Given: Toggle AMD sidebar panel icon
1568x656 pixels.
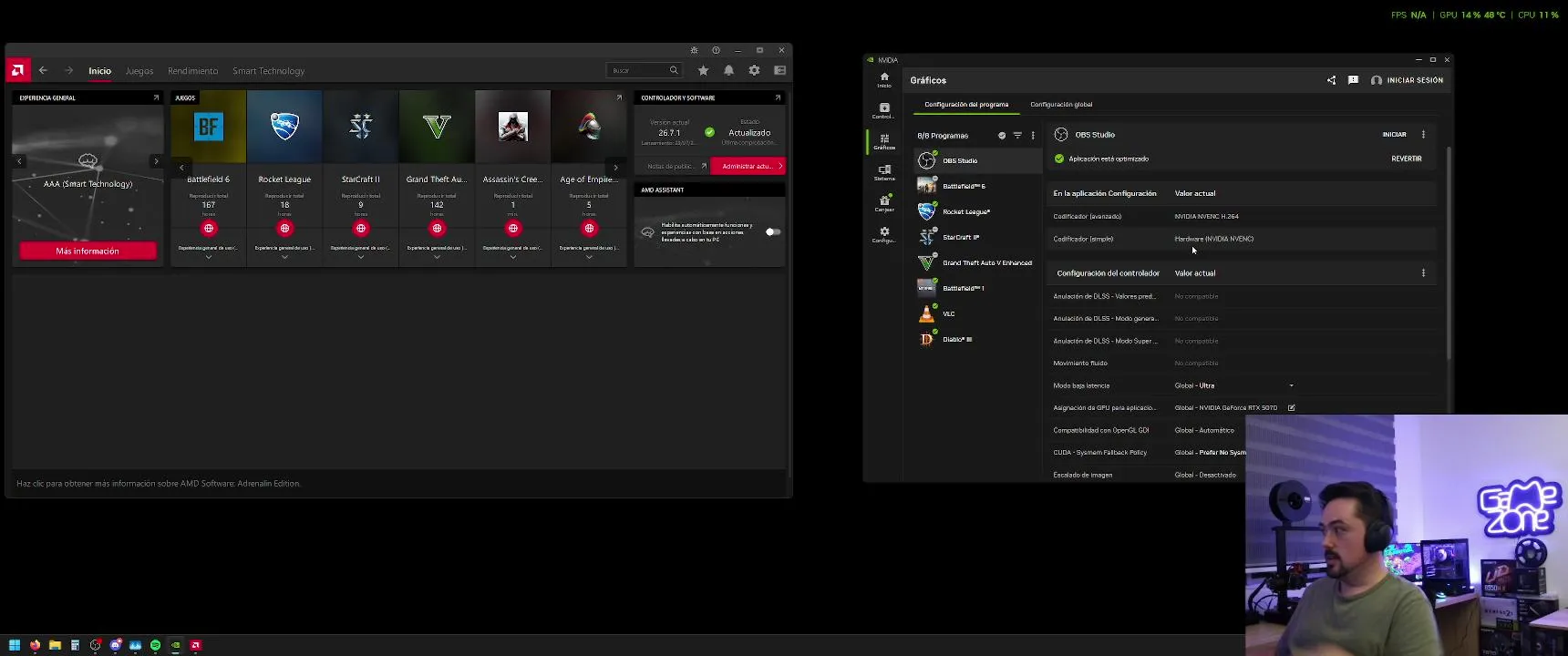Looking at the screenshot, I should (x=780, y=70).
